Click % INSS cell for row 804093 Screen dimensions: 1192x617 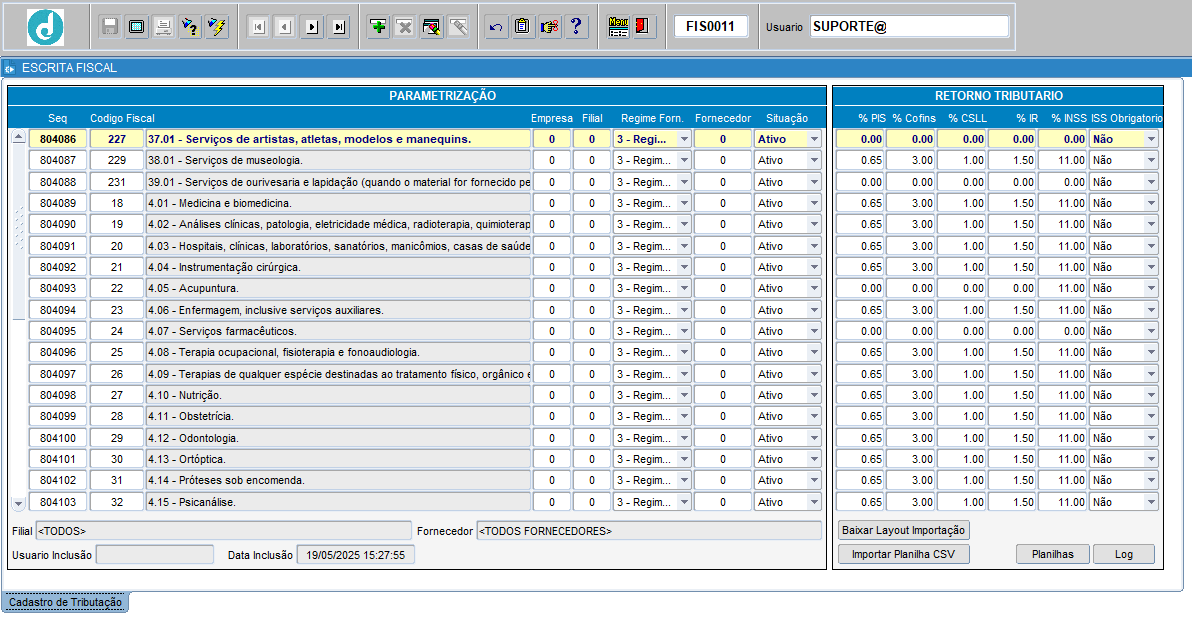[x=1062, y=289]
